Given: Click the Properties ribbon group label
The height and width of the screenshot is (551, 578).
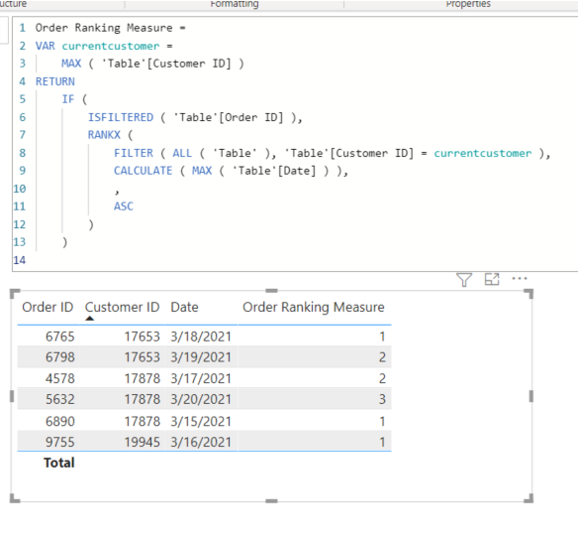Looking at the screenshot, I should 468,4.
